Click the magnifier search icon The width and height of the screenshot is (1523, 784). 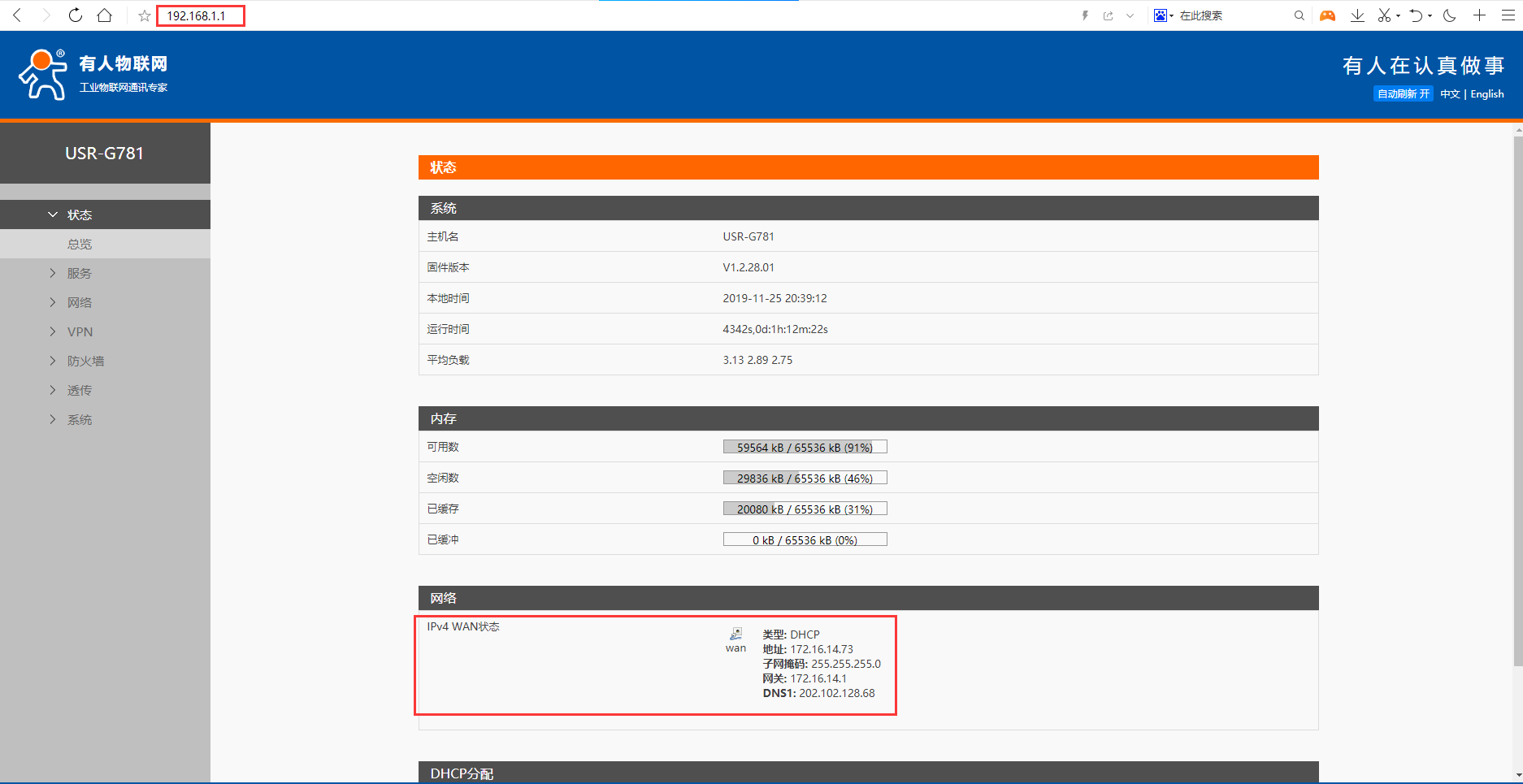tap(1299, 15)
